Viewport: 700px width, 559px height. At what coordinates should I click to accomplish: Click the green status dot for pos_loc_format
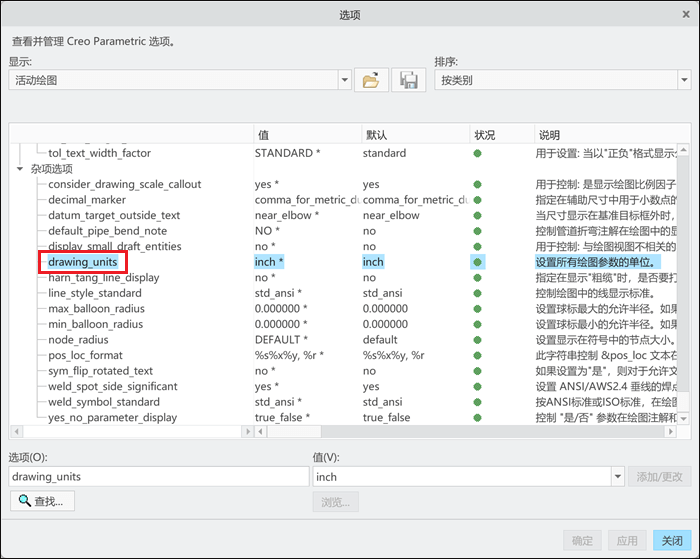(477, 355)
